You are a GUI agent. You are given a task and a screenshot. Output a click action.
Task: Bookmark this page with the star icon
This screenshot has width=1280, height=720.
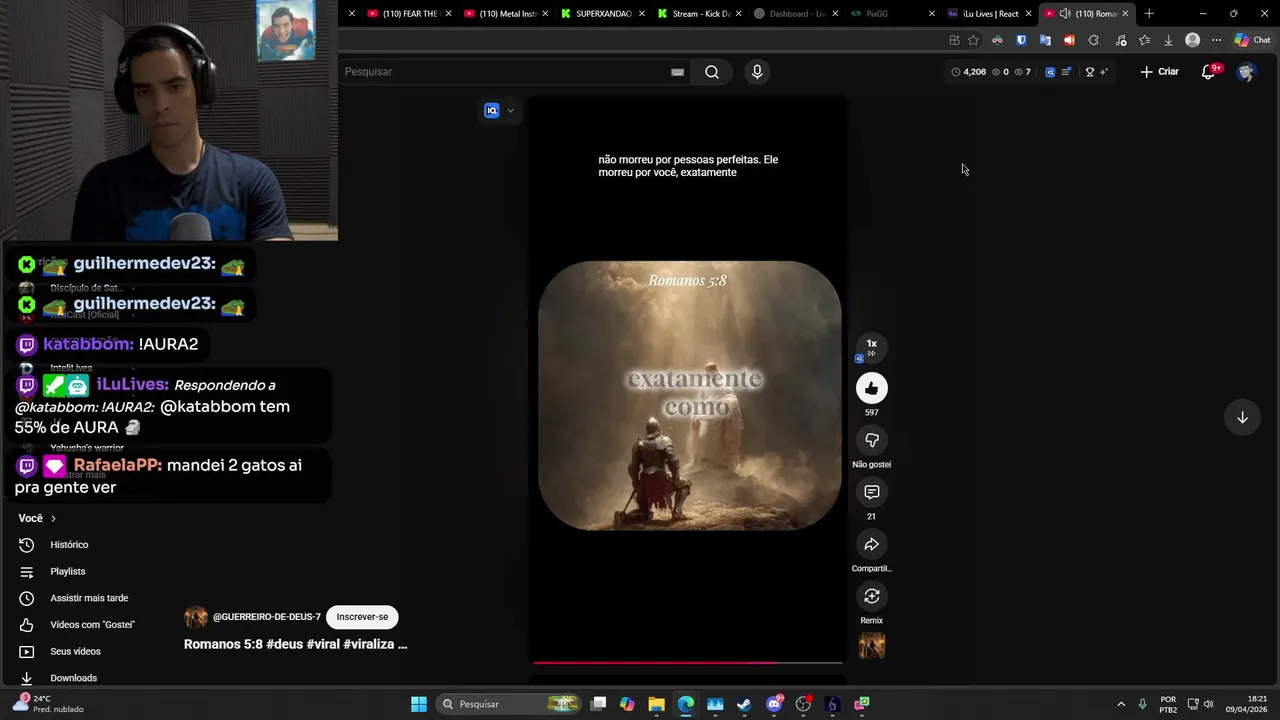(973, 40)
